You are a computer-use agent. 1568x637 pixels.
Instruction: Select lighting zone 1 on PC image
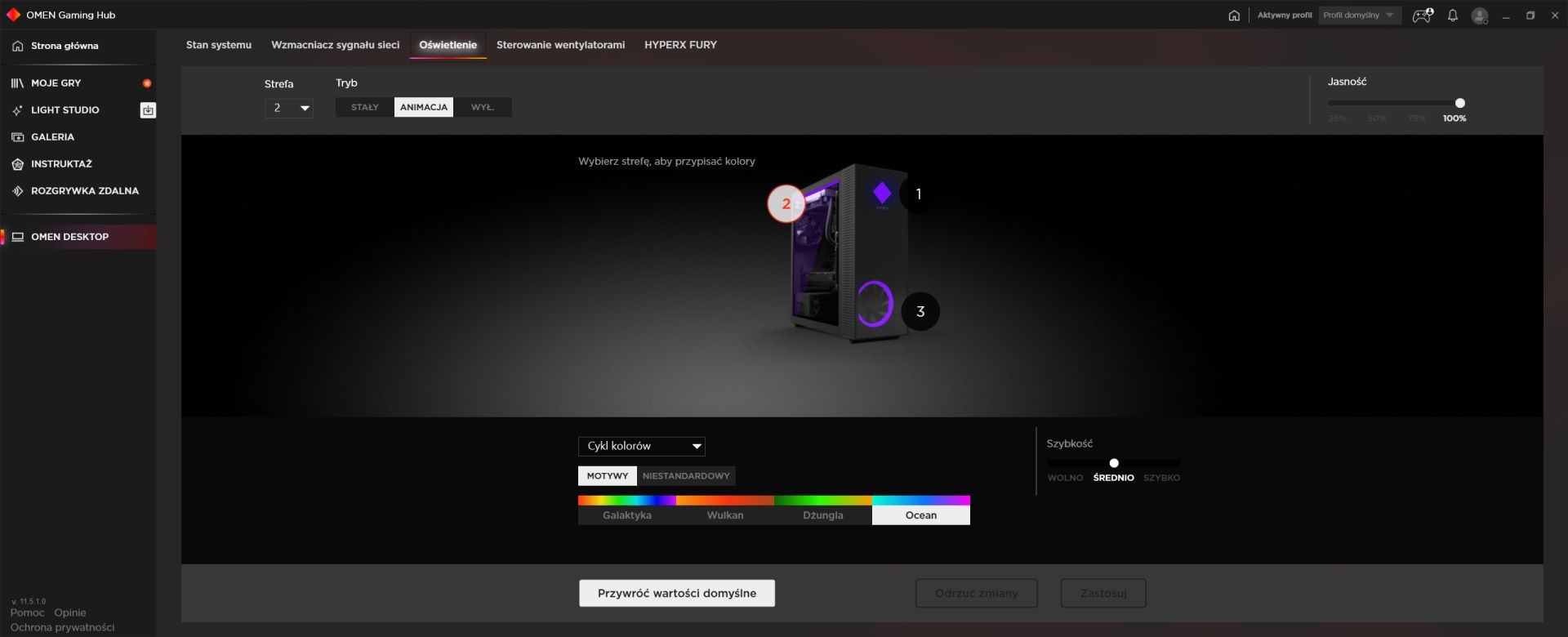click(918, 194)
